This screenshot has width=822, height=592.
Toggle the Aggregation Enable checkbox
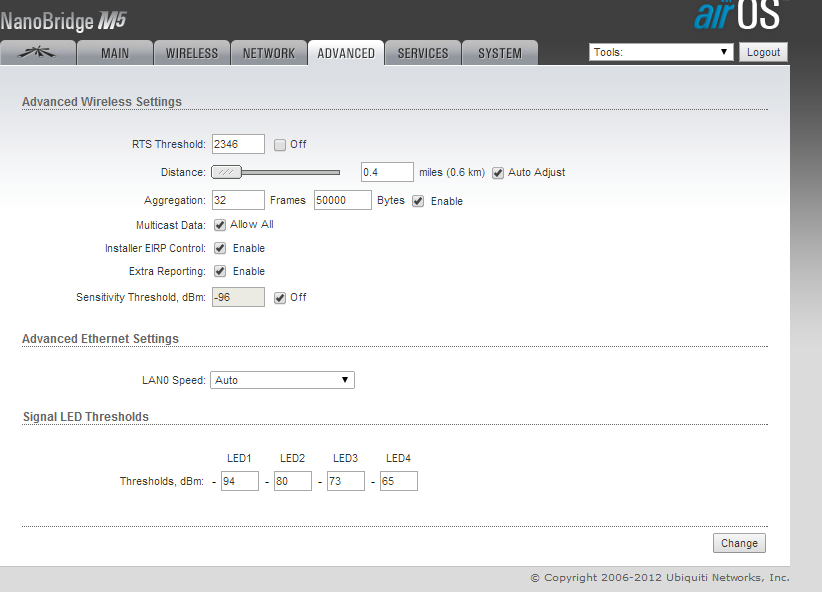pos(418,201)
